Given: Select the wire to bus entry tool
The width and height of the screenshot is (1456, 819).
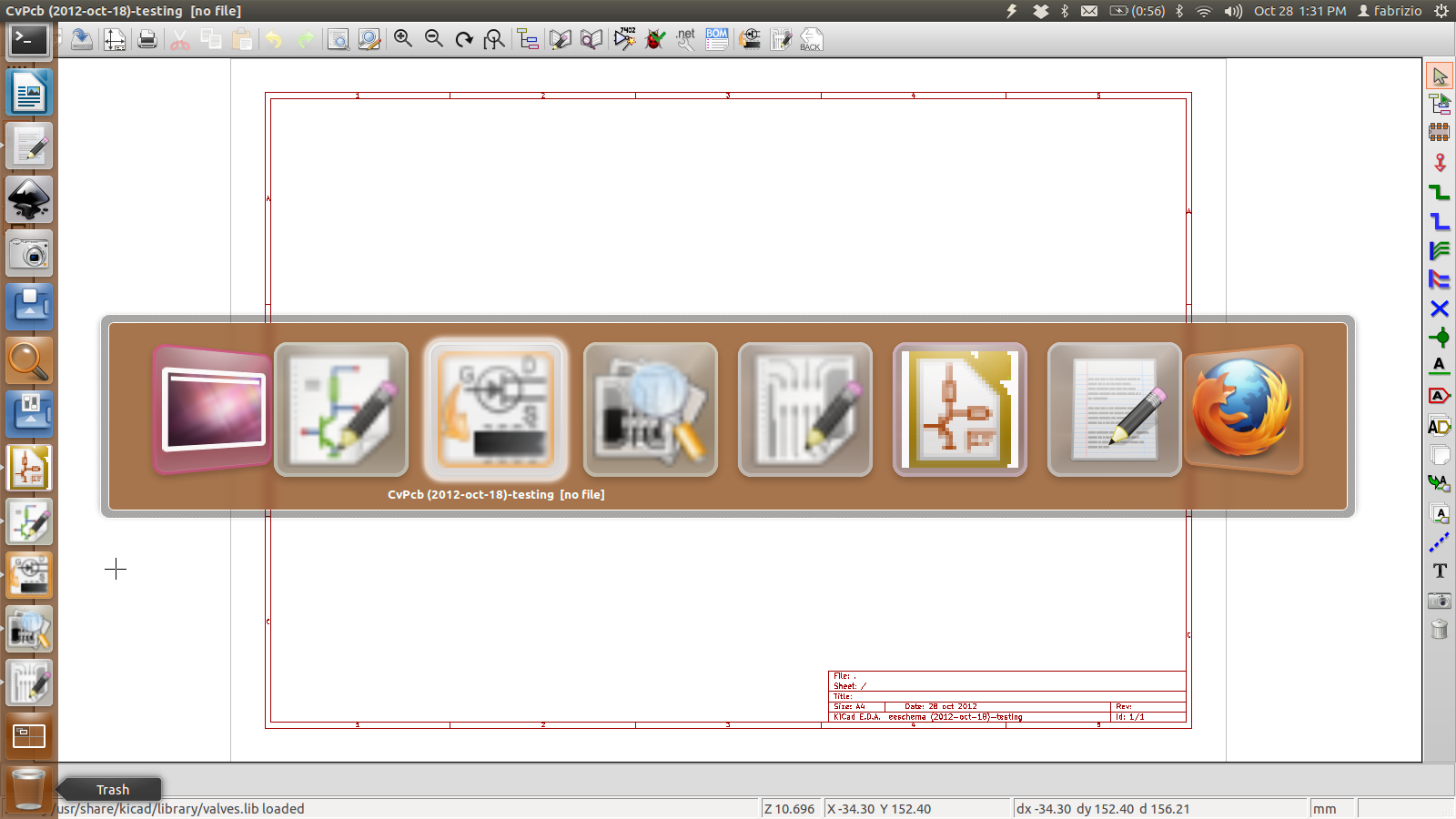Looking at the screenshot, I should 1440,250.
